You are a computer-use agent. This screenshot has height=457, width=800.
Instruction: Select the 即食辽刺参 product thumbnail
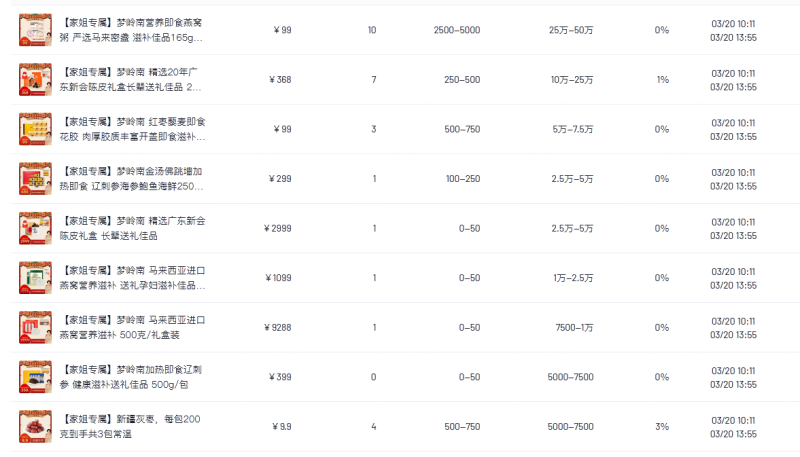35,377
